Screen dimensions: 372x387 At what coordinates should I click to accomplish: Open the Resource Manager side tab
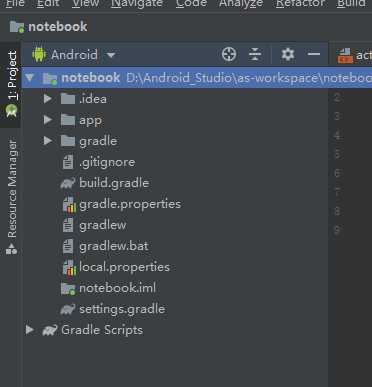coord(11,196)
